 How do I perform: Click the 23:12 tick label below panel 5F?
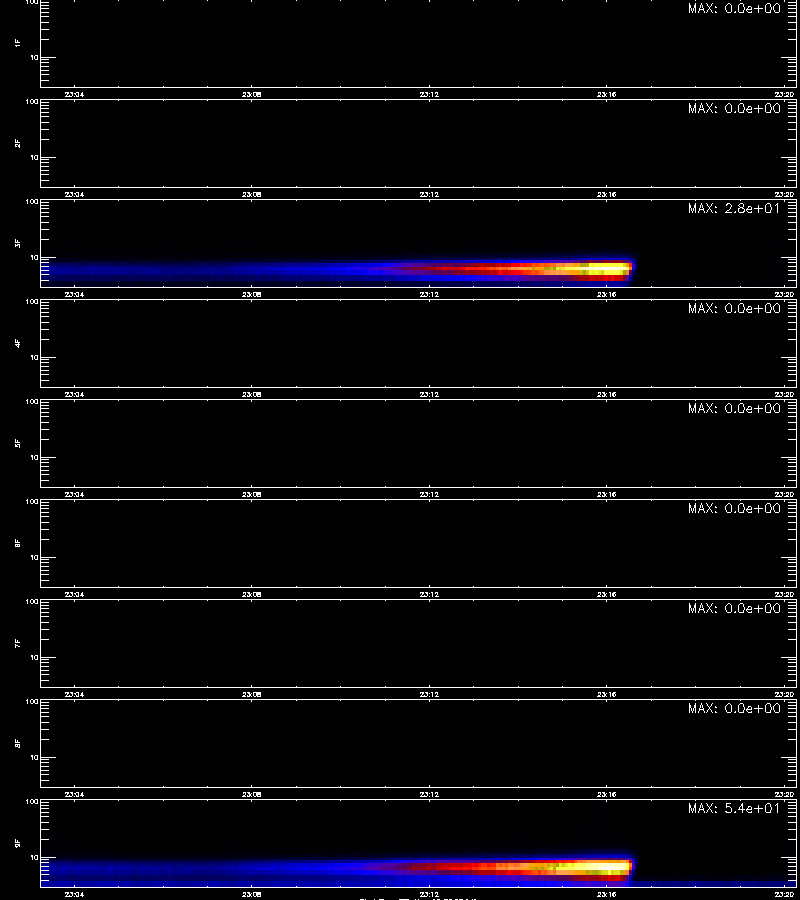tap(429, 494)
